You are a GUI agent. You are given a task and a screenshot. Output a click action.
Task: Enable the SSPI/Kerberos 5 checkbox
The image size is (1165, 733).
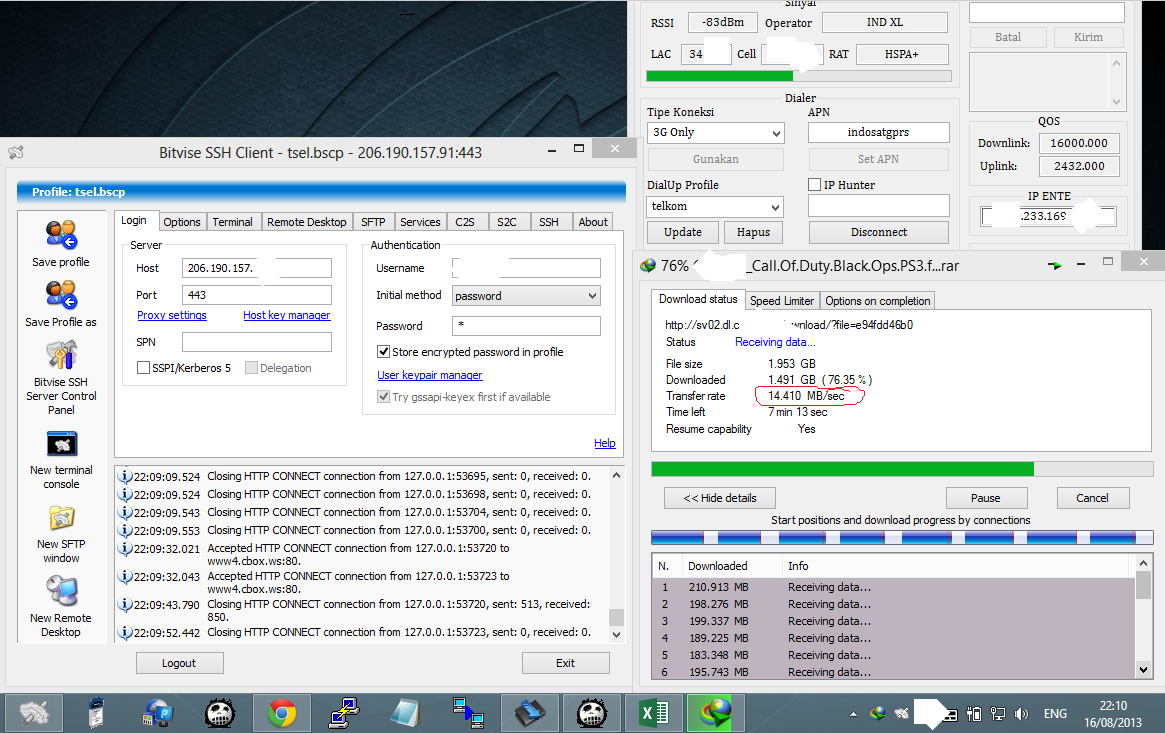coord(143,368)
